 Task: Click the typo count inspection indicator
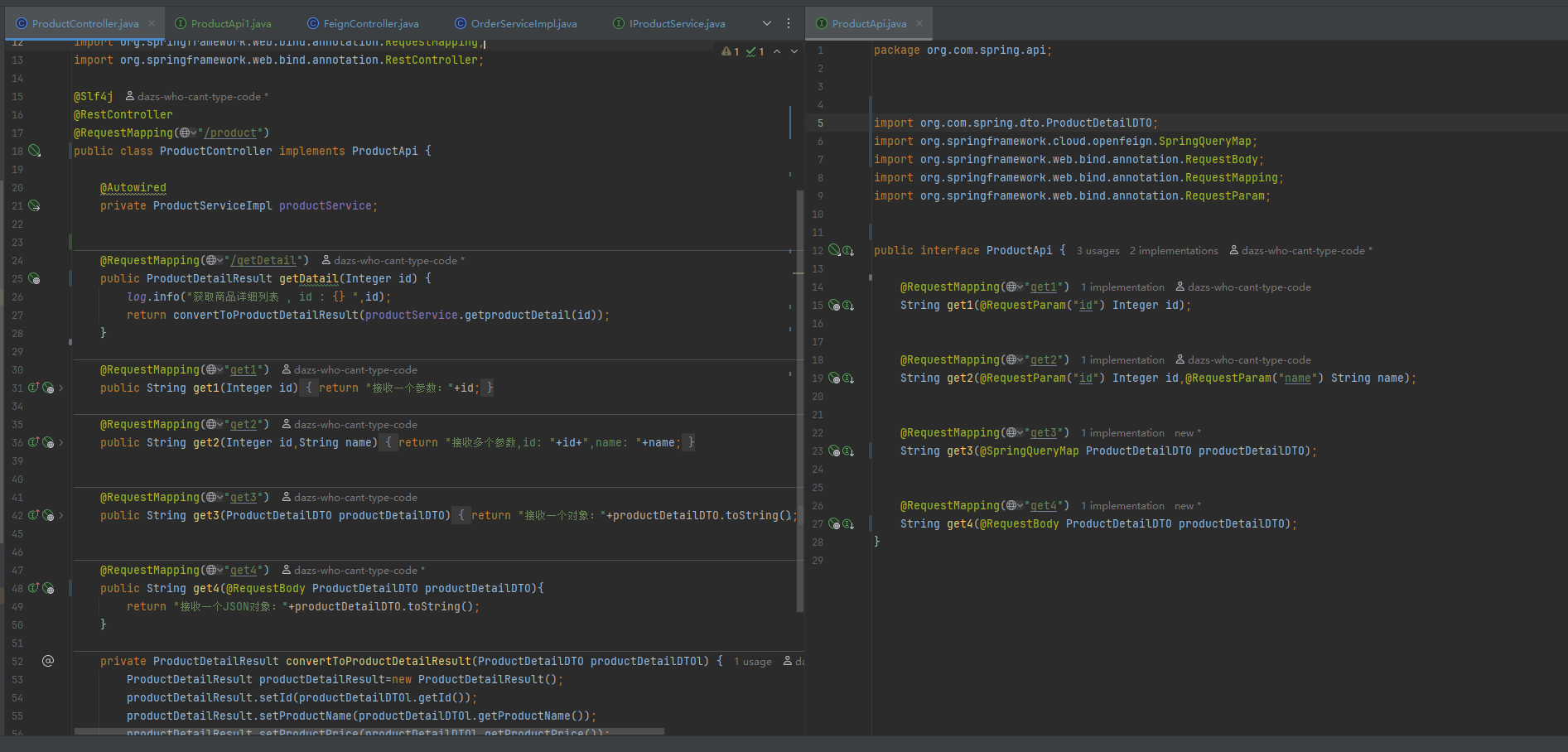tap(755, 51)
